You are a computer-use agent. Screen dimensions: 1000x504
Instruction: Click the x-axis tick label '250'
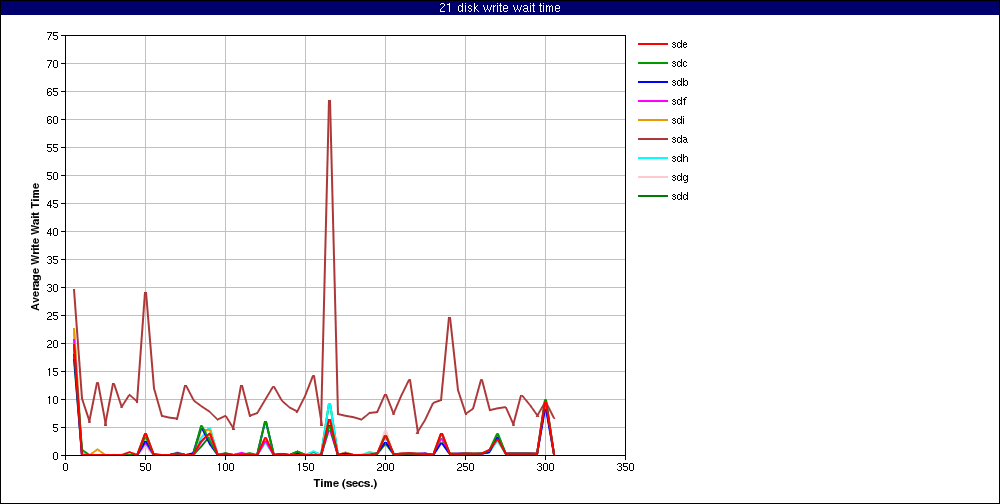(x=466, y=467)
